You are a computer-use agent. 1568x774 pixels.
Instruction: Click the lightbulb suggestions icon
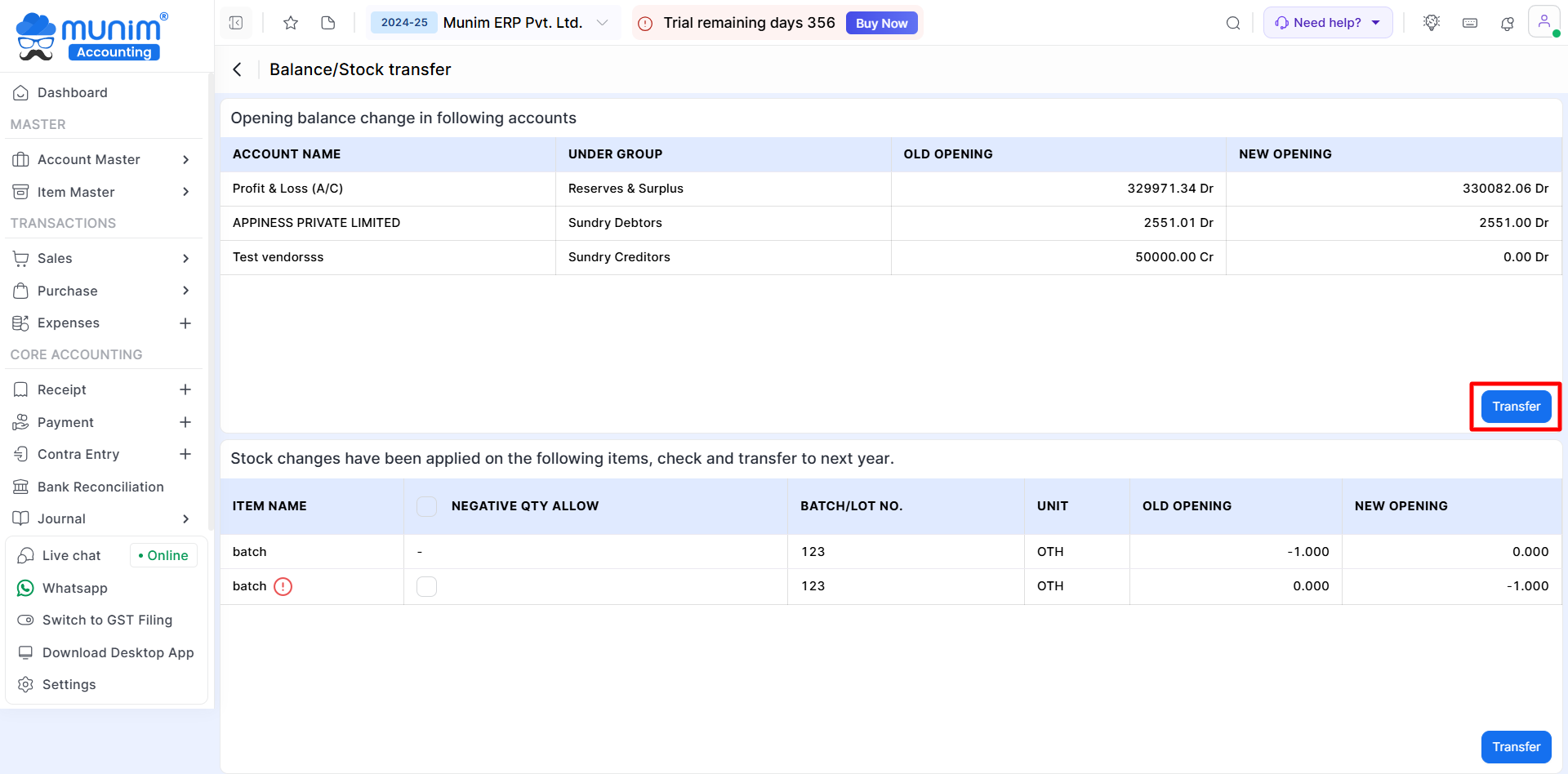pyautogui.click(x=1431, y=23)
